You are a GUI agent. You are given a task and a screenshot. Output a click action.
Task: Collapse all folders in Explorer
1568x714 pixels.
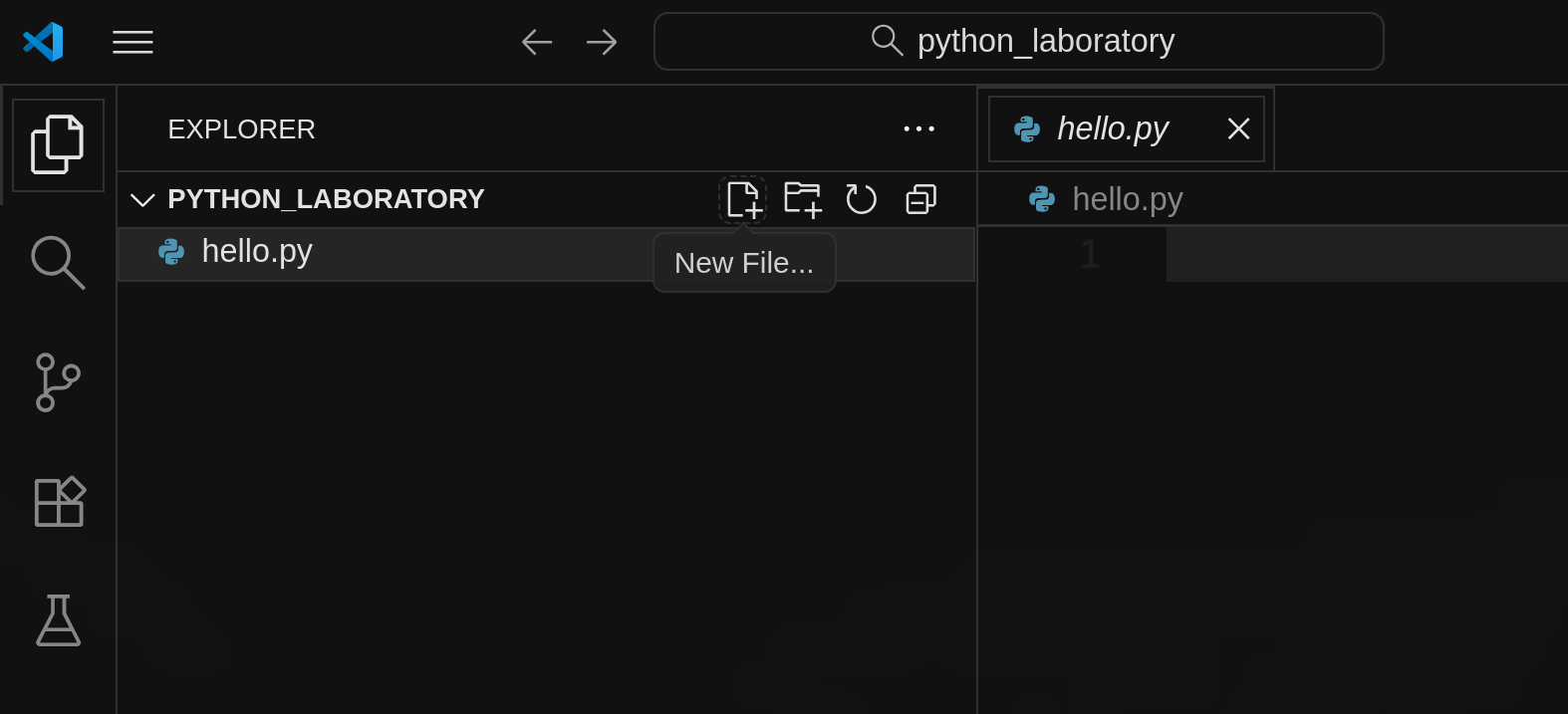point(920,199)
